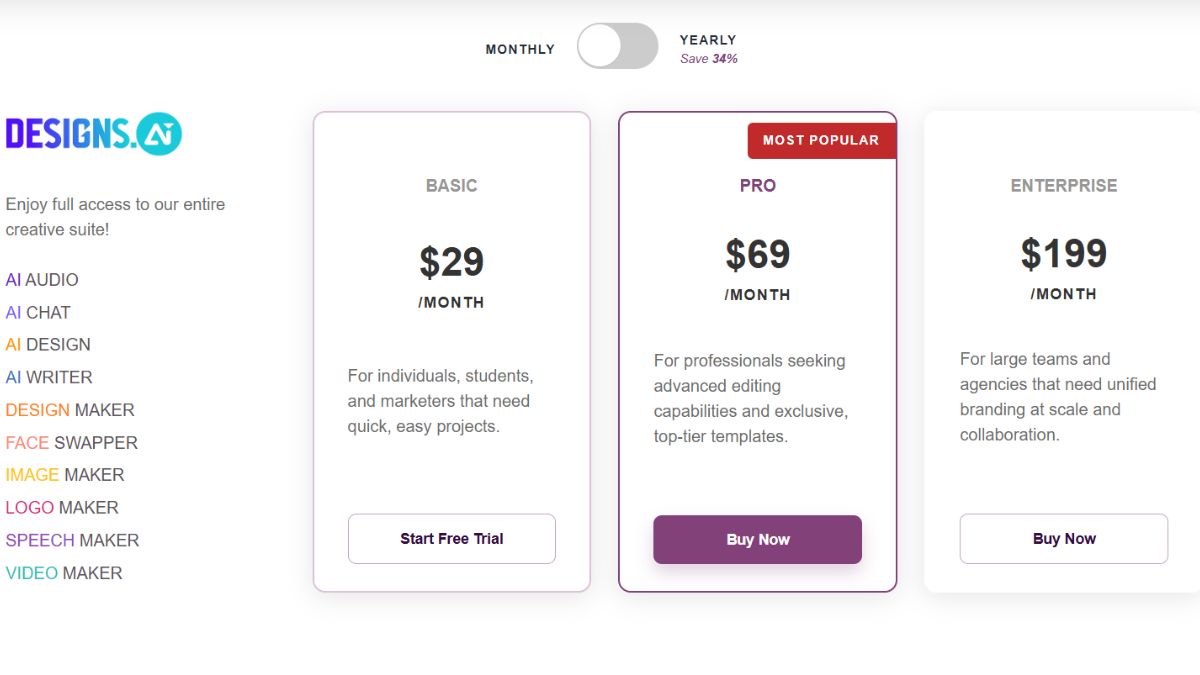Open the AI DESIGN link
This screenshot has width=1200, height=675.
(x=48, y=345)
